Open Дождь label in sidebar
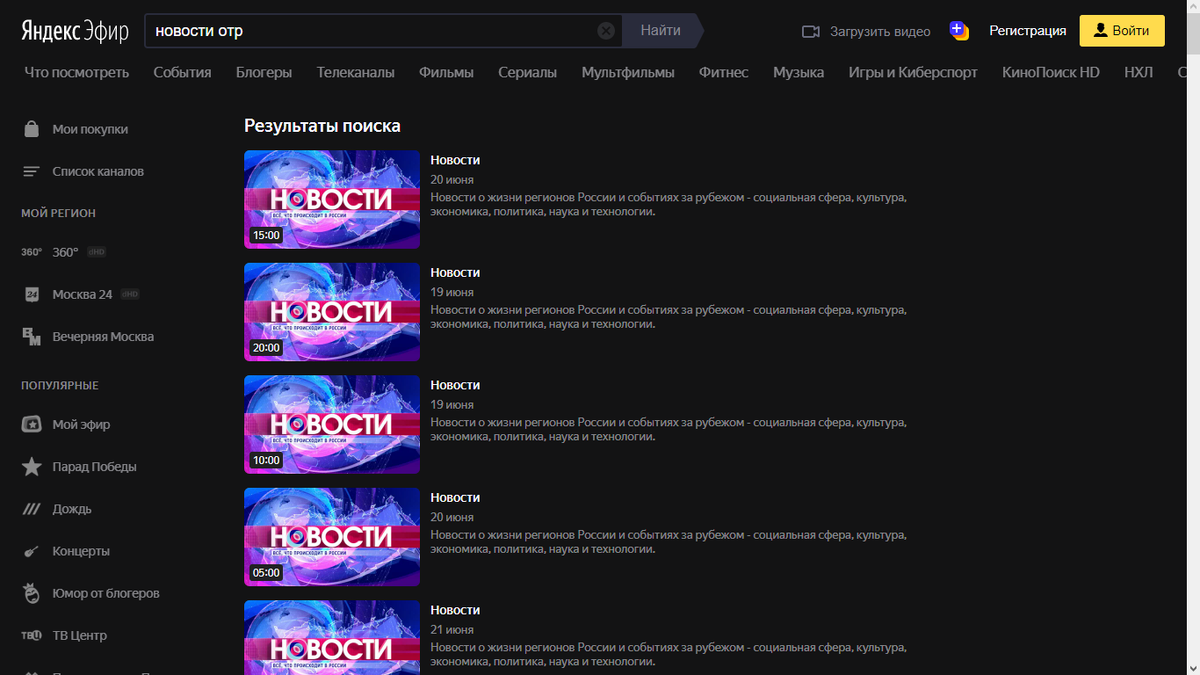Screen dimensions: 1200x675 coord(72,509)
